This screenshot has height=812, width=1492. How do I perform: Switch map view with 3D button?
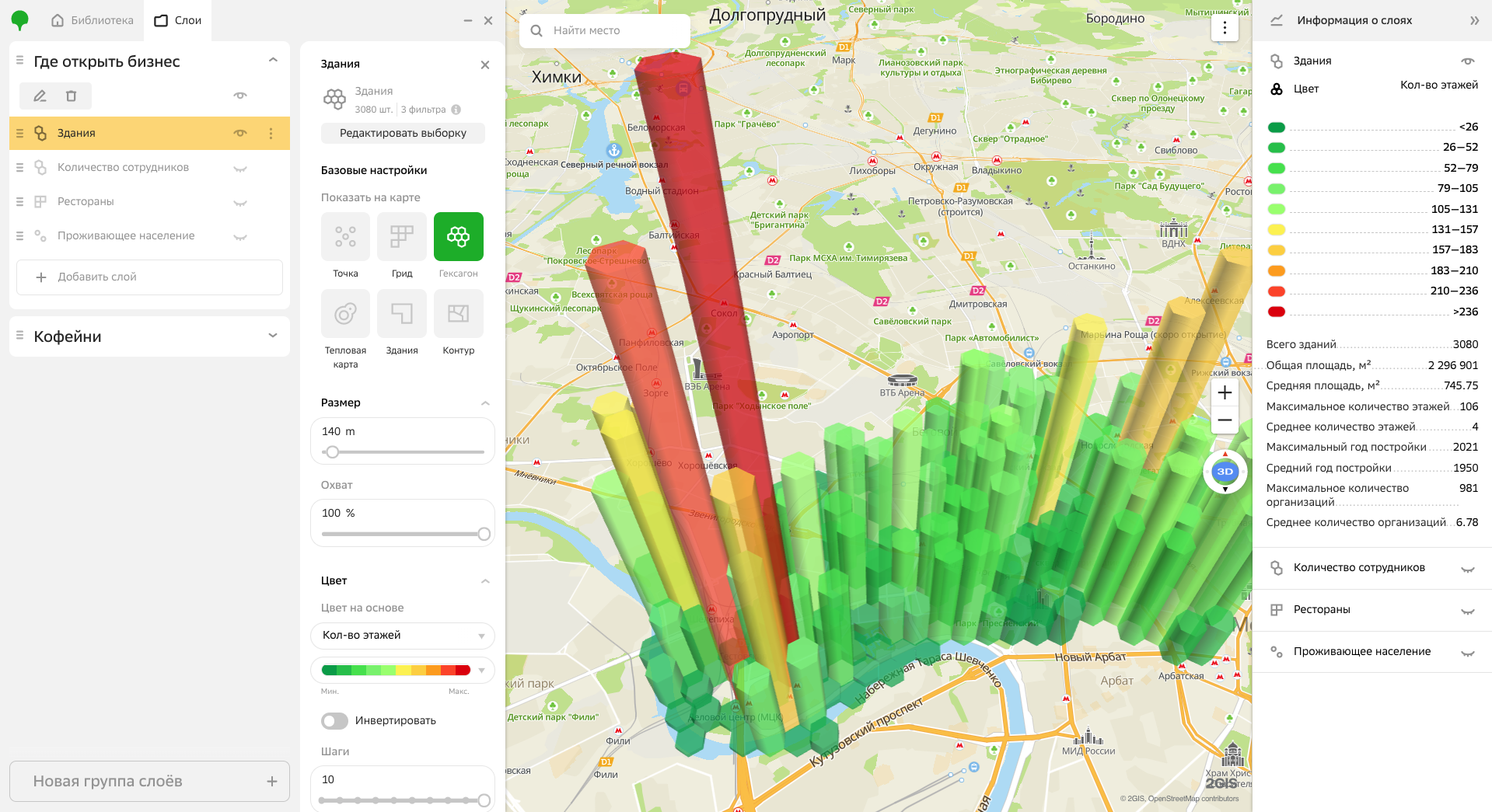pos(1225,472)
